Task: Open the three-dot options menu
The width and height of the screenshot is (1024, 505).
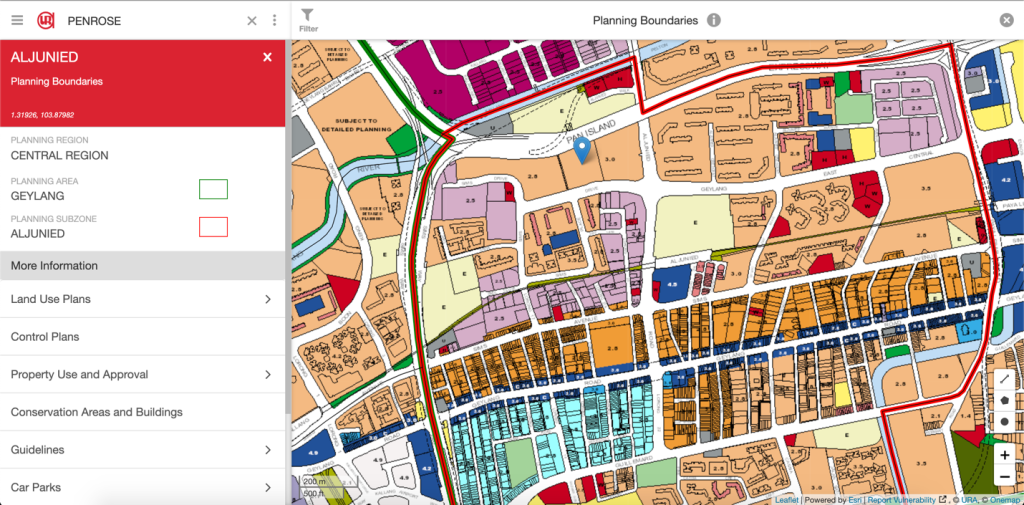Action: [x=273, y=20]
